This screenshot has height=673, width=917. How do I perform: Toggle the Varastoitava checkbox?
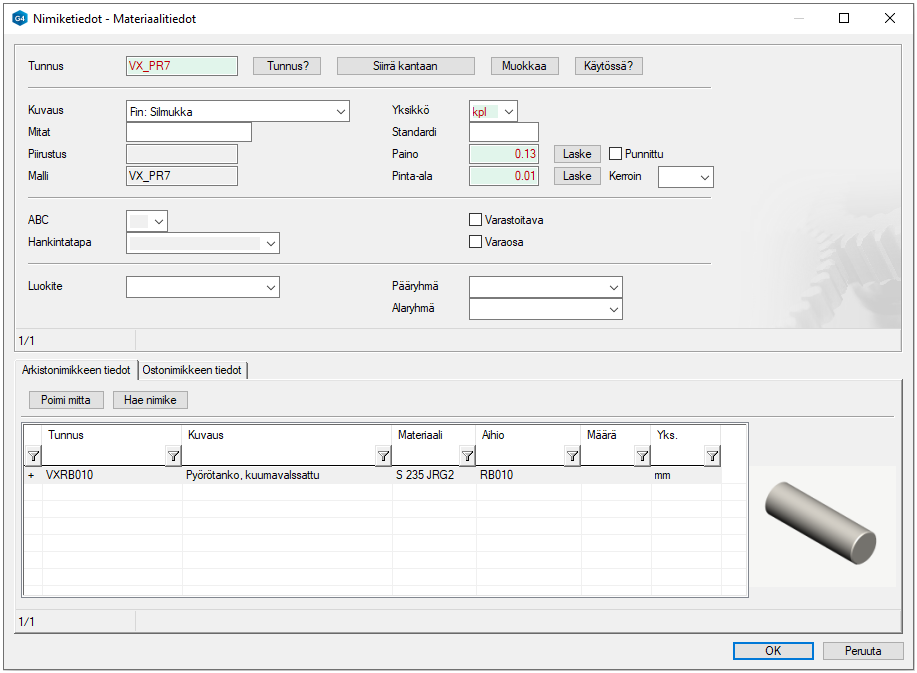click(x=476, y=220)
